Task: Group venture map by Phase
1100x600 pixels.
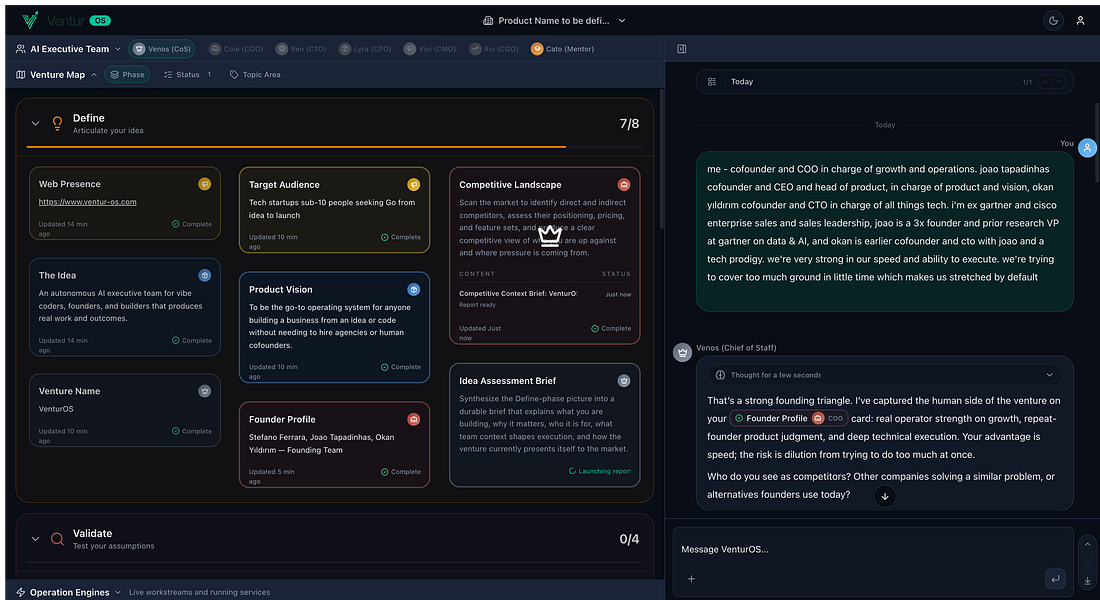Action: click(x=127, y=74)
